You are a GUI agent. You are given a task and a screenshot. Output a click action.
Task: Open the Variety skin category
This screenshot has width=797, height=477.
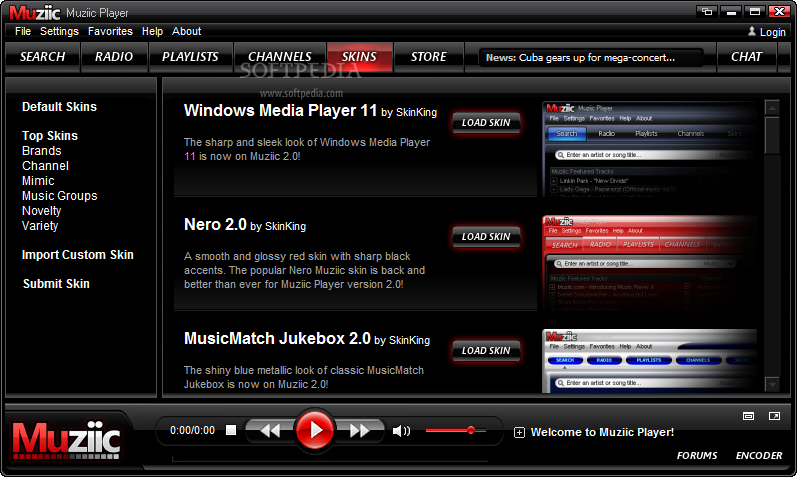40,226
